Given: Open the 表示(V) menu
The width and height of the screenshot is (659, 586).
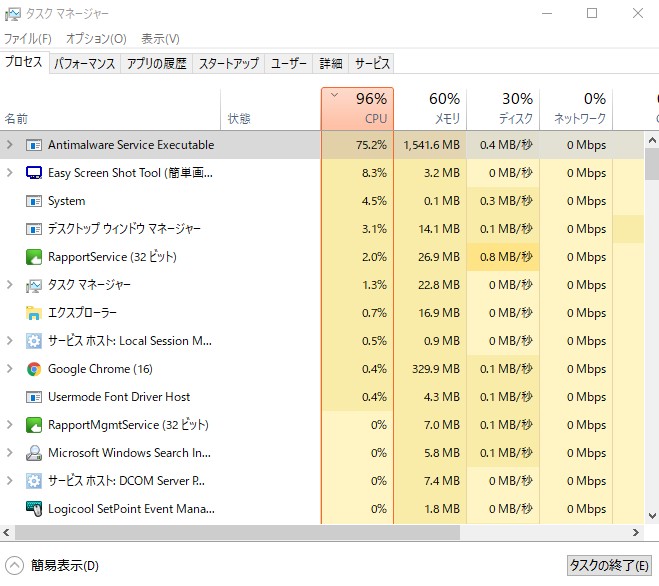Looking at the screenshot, I should pyautogui.click(x=160, y=39).
